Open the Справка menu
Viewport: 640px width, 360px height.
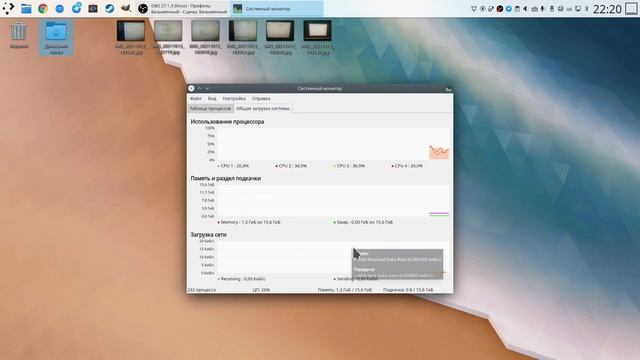pos(261,98)
